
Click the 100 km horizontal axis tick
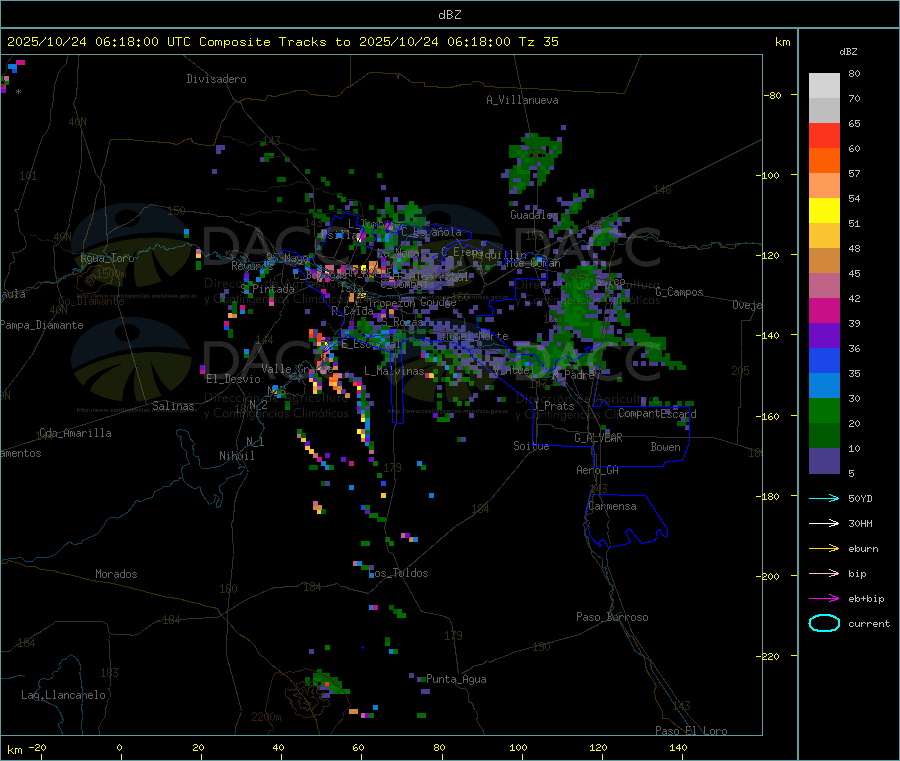pyautogui.click(x=518, y=747)
